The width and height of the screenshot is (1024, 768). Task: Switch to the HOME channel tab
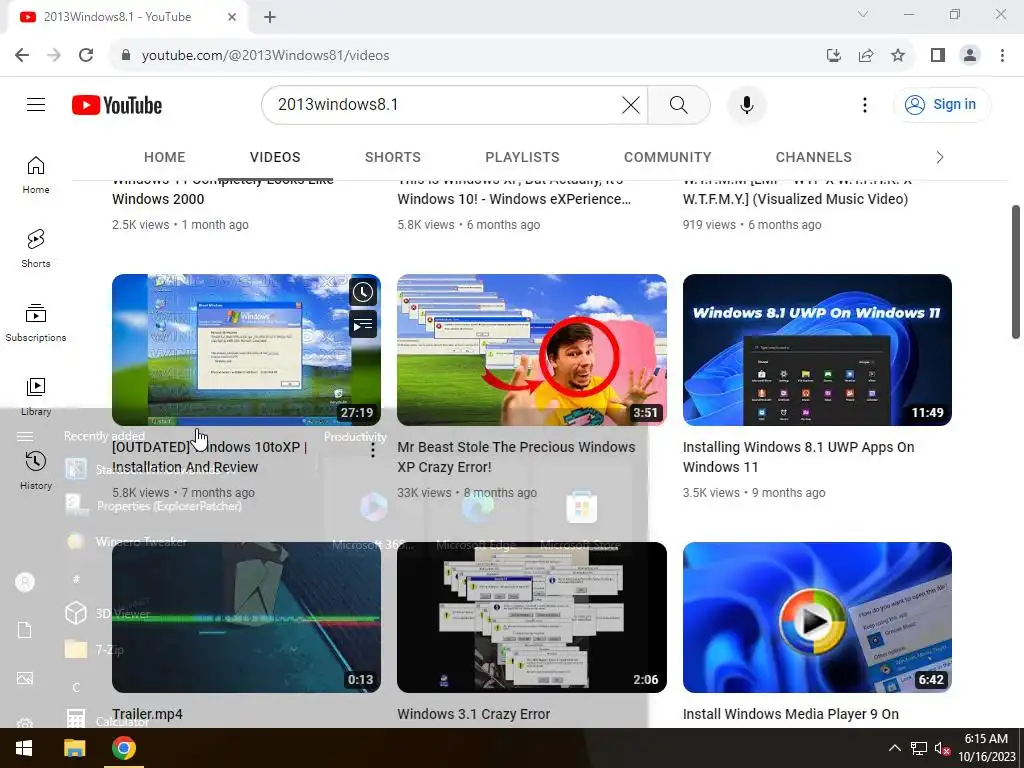(165, 157)
